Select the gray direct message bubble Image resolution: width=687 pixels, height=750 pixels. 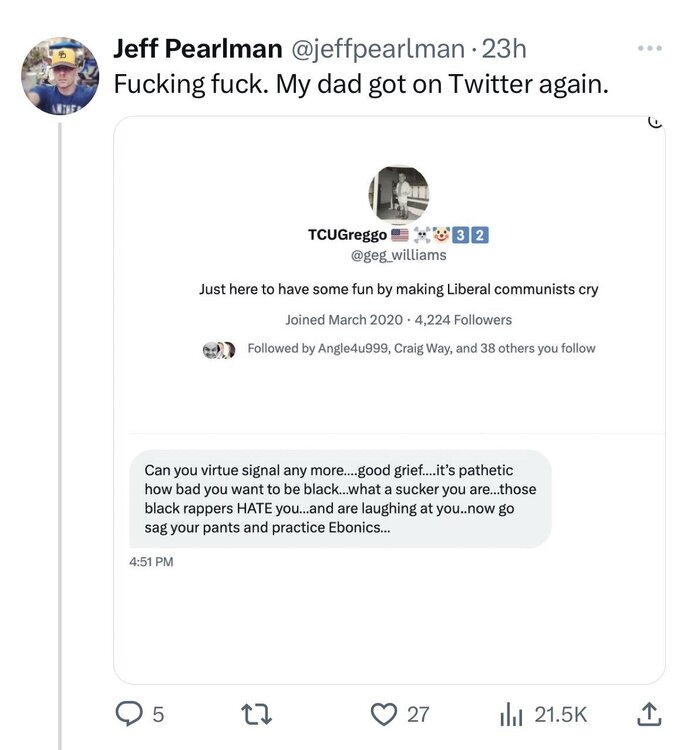point(340,499)
